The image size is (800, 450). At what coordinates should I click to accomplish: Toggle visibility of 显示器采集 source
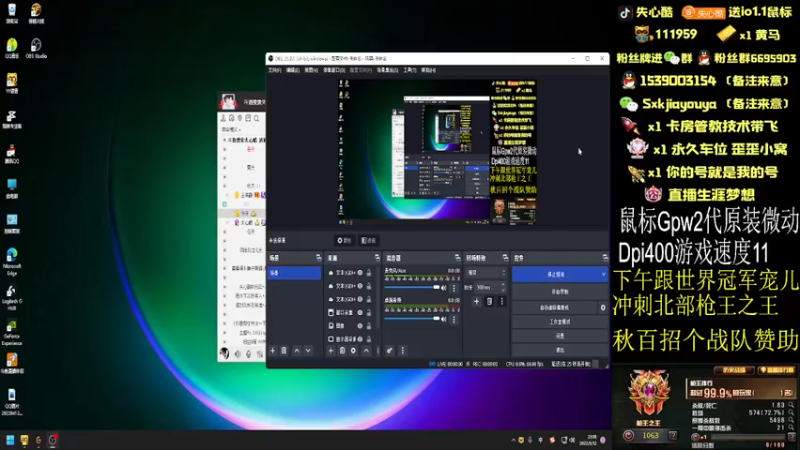pos(360,339)
